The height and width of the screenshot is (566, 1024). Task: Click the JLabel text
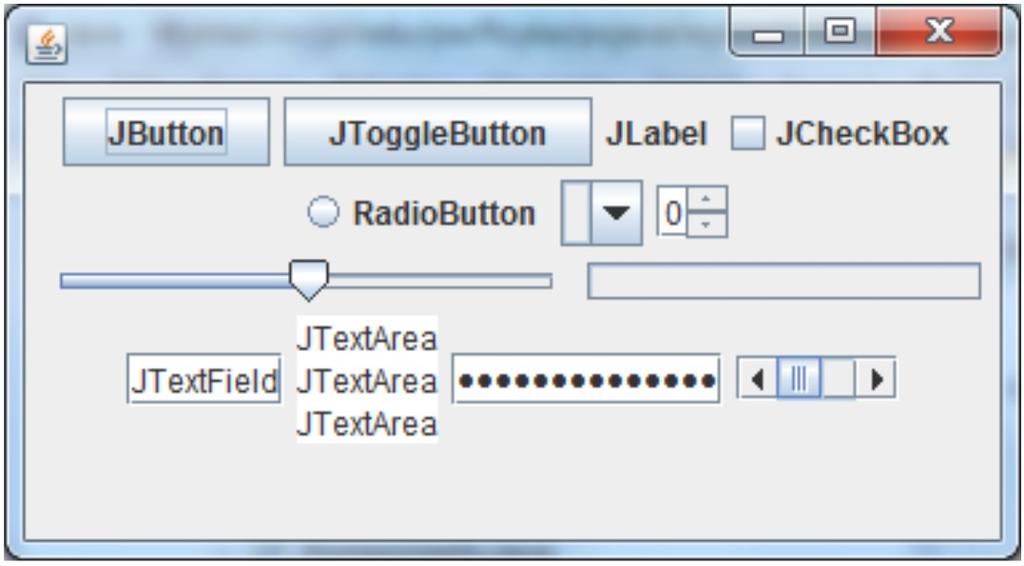coord(656,134)
